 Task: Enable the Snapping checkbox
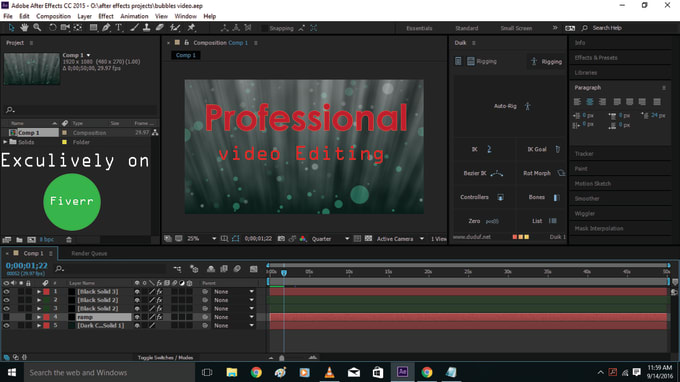(264, 28)
